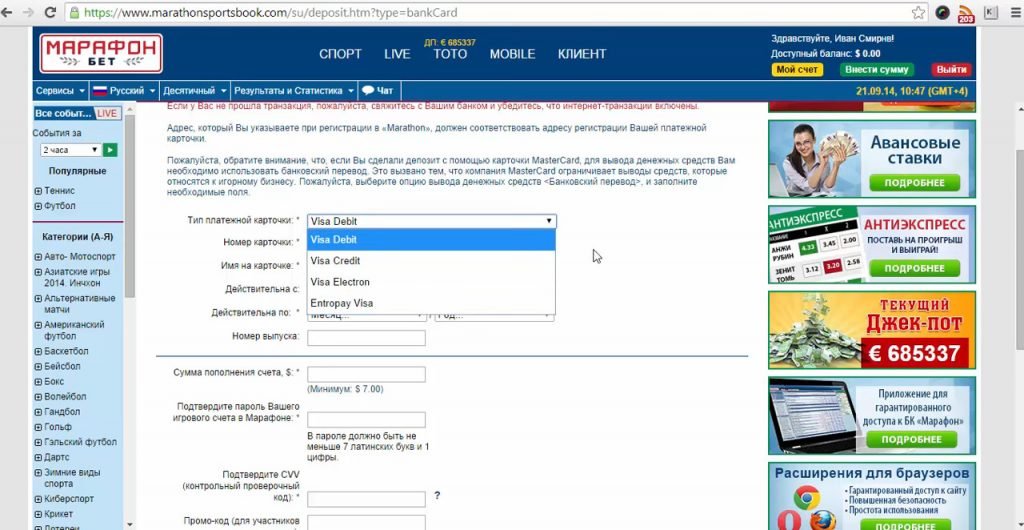Open the Гандбол category
The image size is (1024, 530).
(62, 412)
